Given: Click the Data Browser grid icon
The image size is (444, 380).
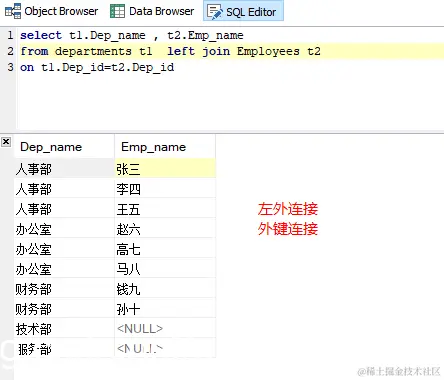Looking at the screenshot, I should 117,11.
